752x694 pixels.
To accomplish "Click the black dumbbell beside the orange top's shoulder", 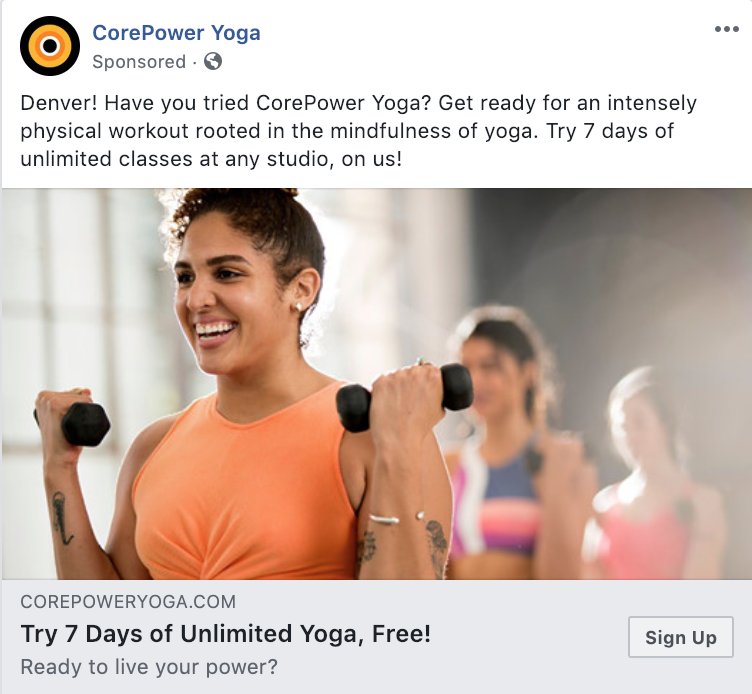I will [x=404, y=396].
